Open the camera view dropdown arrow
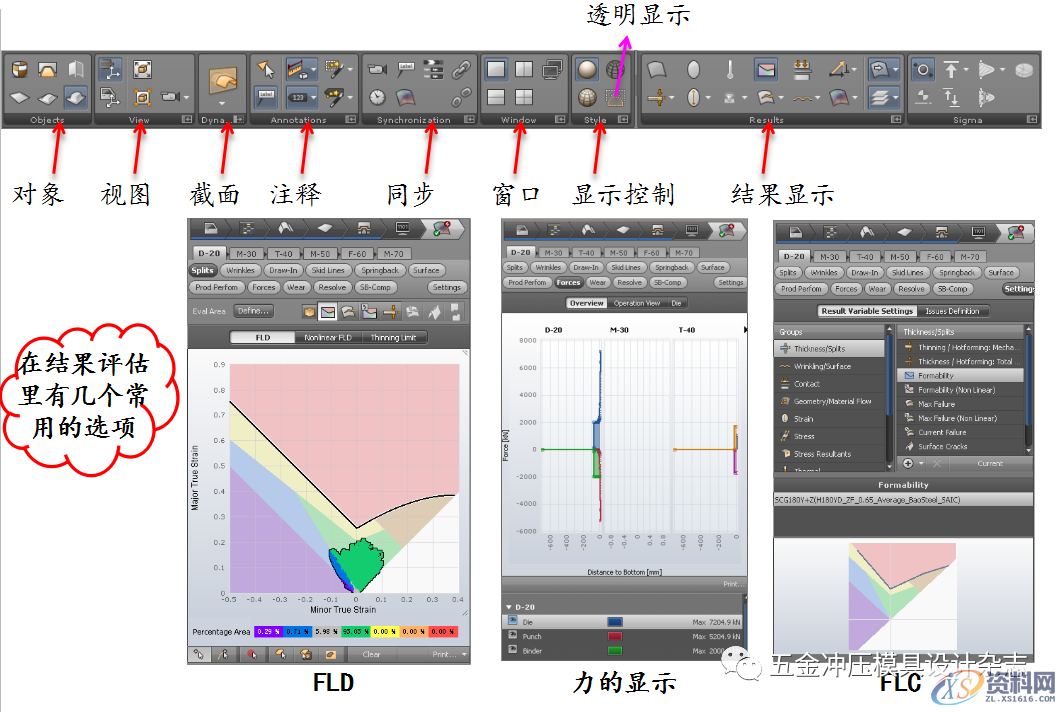 pos(186,98)
